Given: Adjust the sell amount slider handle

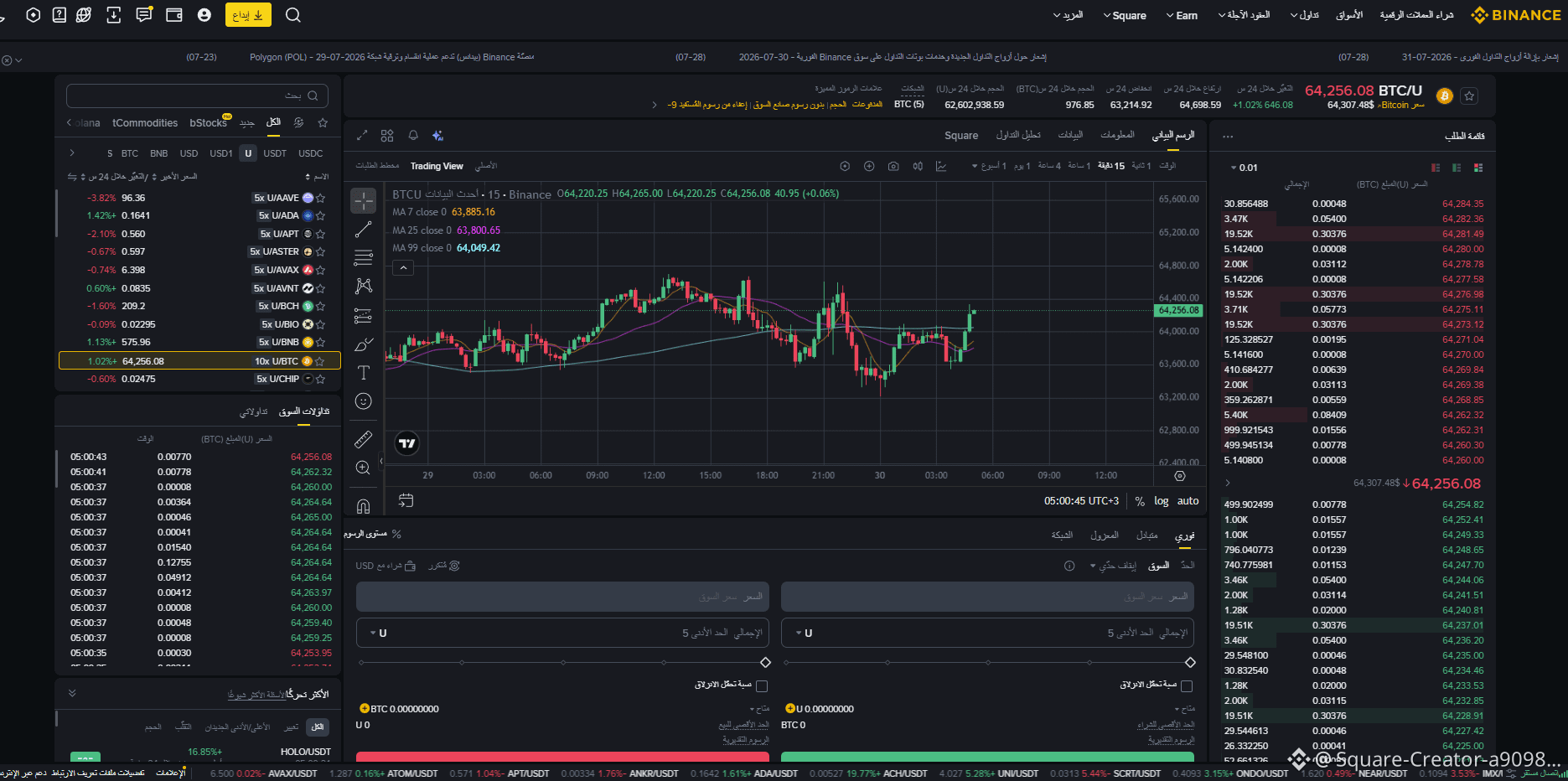Looking at the screenshot, I should 765,663.
